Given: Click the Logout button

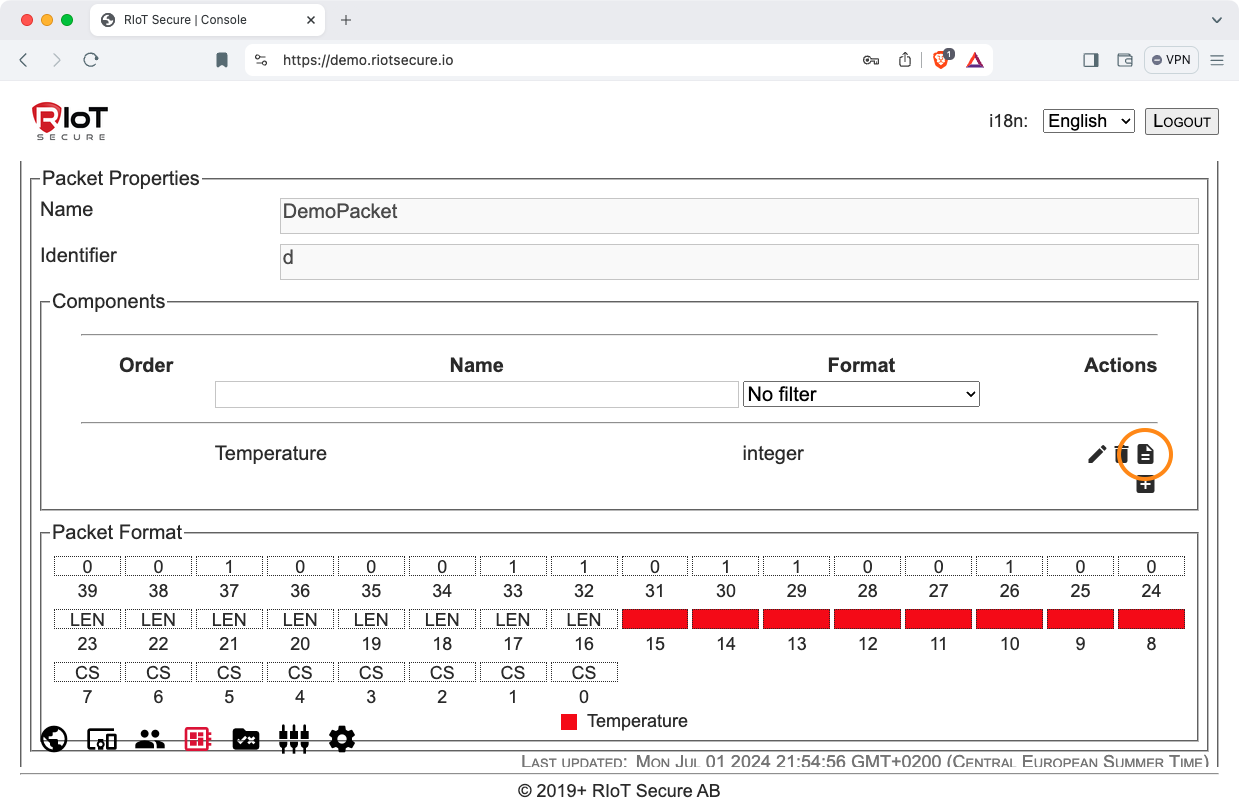Looking at the screenshot, I should pos(1181,121).
